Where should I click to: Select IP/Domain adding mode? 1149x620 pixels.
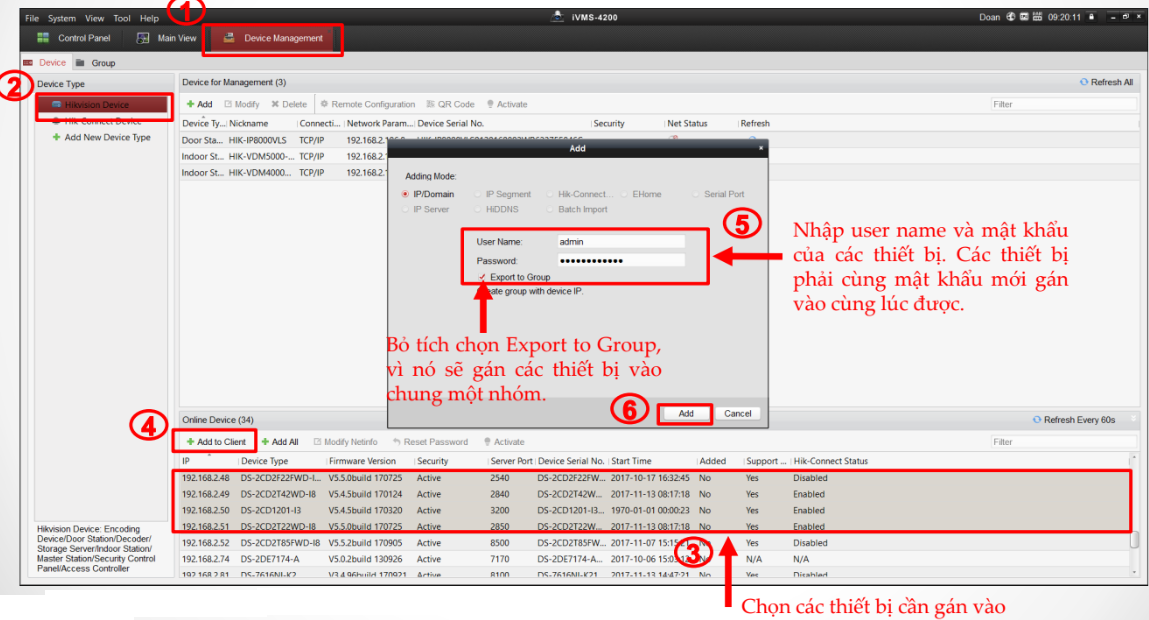coord(405,194)
